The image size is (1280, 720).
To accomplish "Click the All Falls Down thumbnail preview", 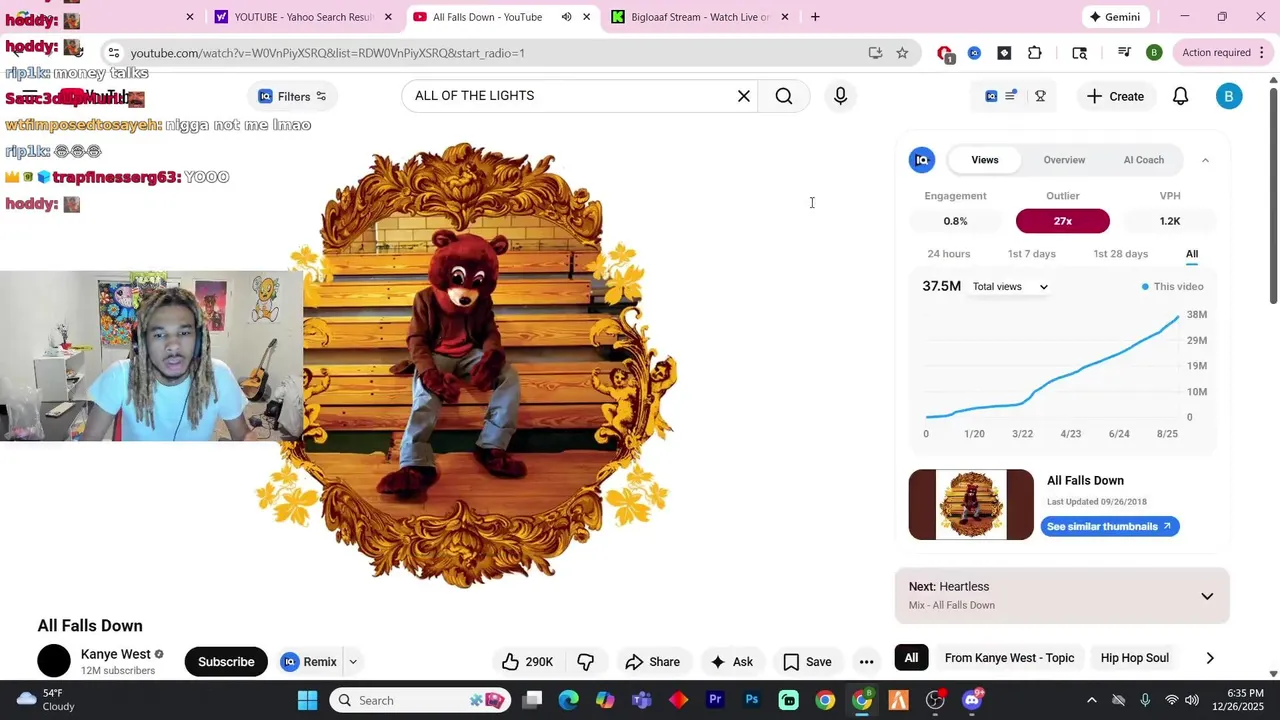I will point(971,505).
